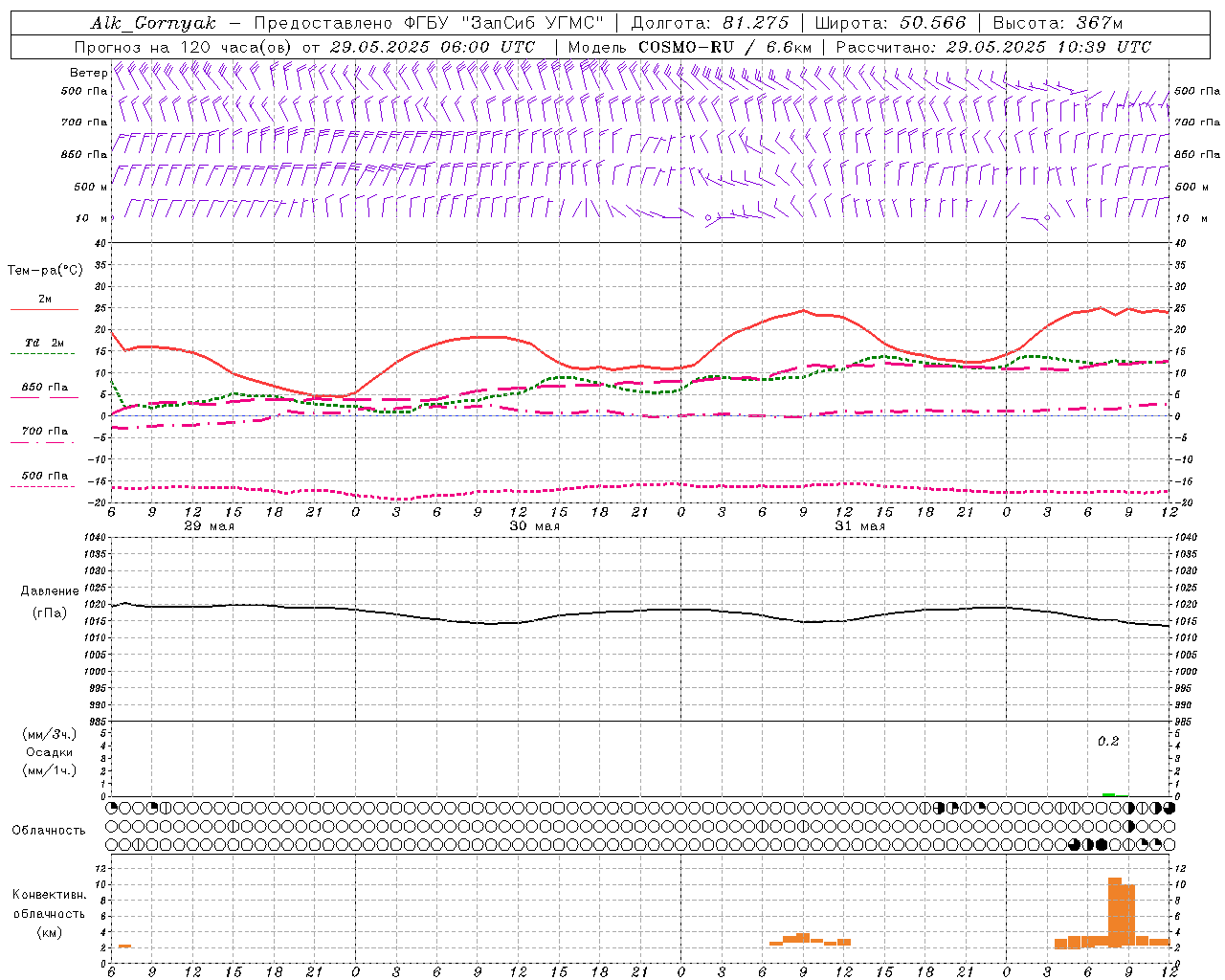This screenshot has height=980, width=1225.
Task: Click the Высота: 367м value
Action: coord(1058,23)
